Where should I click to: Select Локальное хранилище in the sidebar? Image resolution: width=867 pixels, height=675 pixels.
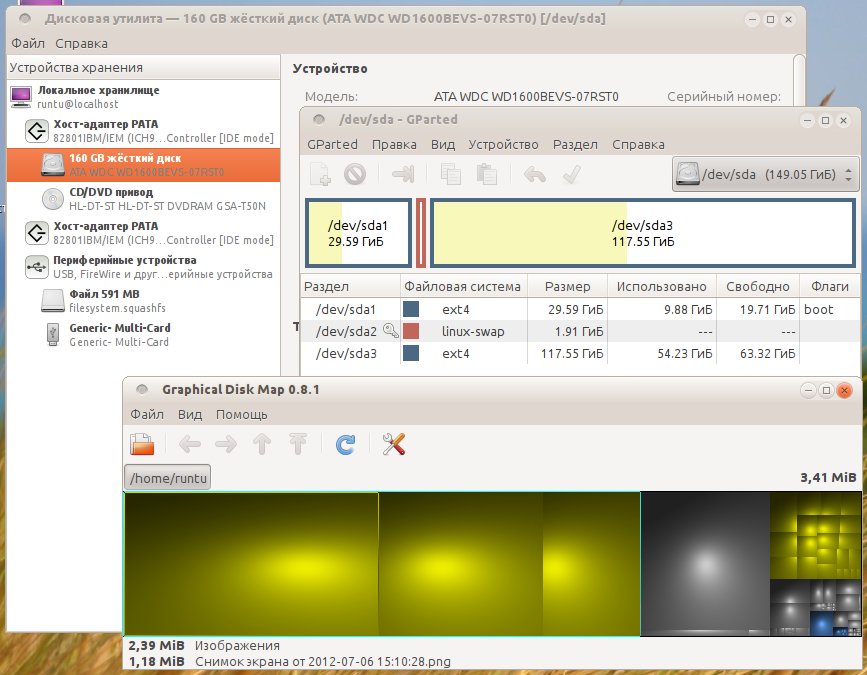click(x=143, y=97)
